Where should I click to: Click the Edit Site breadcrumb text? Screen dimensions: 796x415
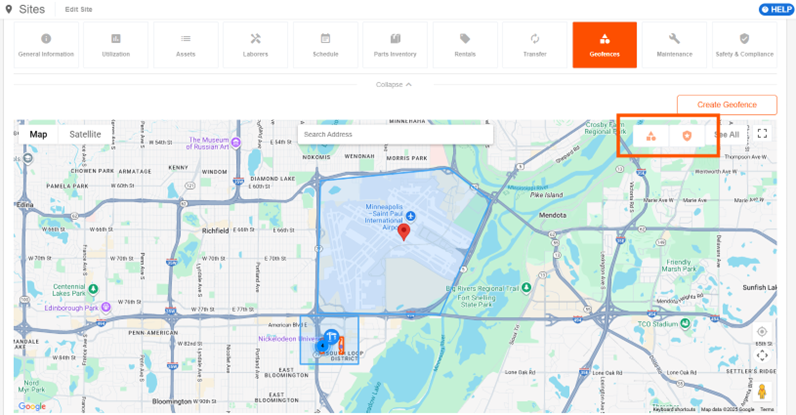click(x=79, y=9)
